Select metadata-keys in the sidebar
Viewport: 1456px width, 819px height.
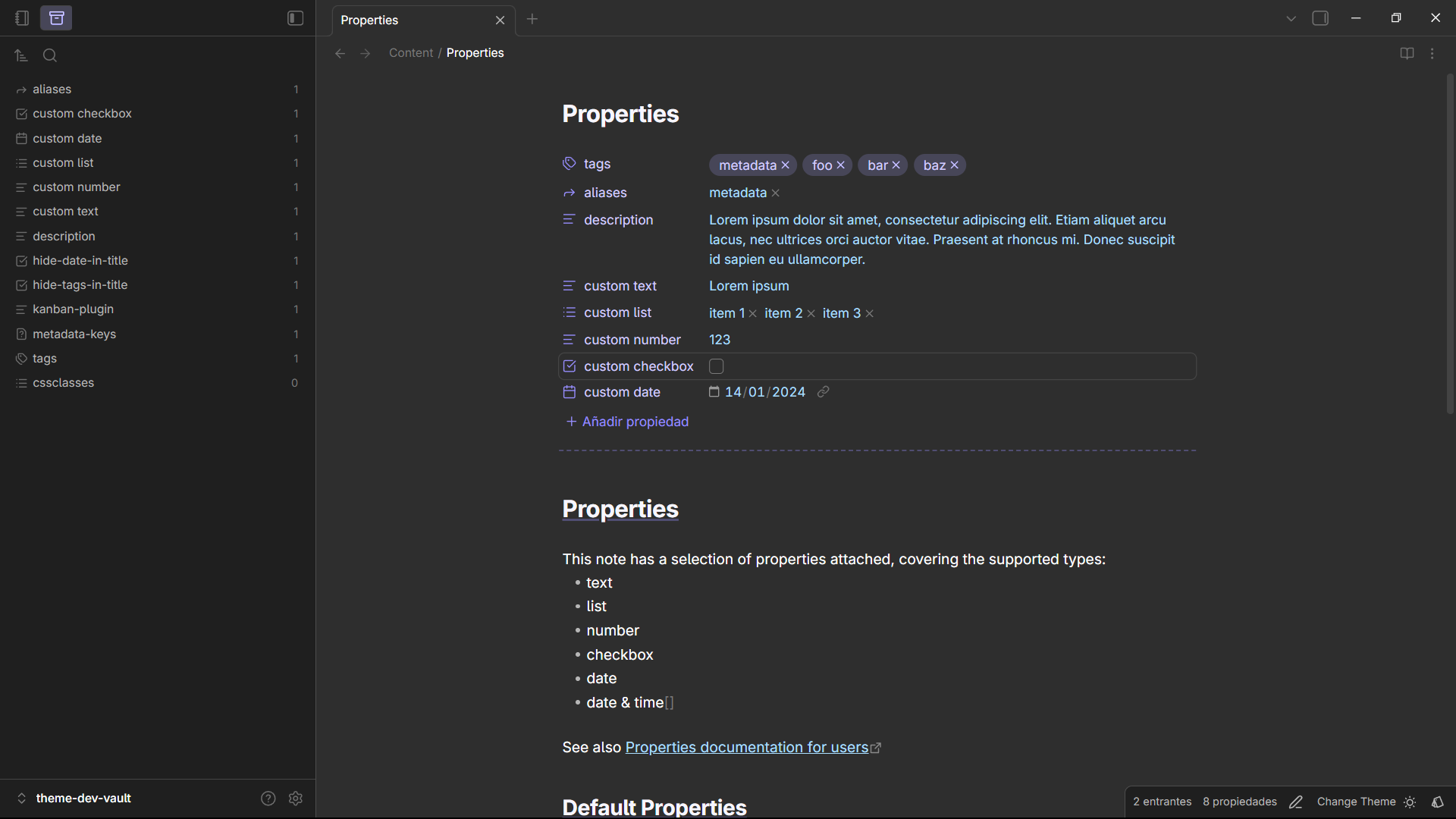click(x=157, y=334)
